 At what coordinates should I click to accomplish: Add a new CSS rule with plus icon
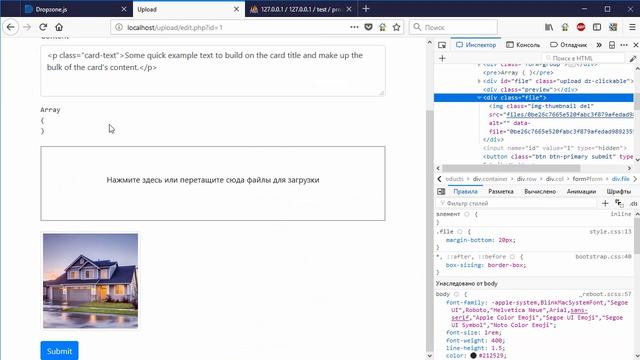(x=605, y=203)
